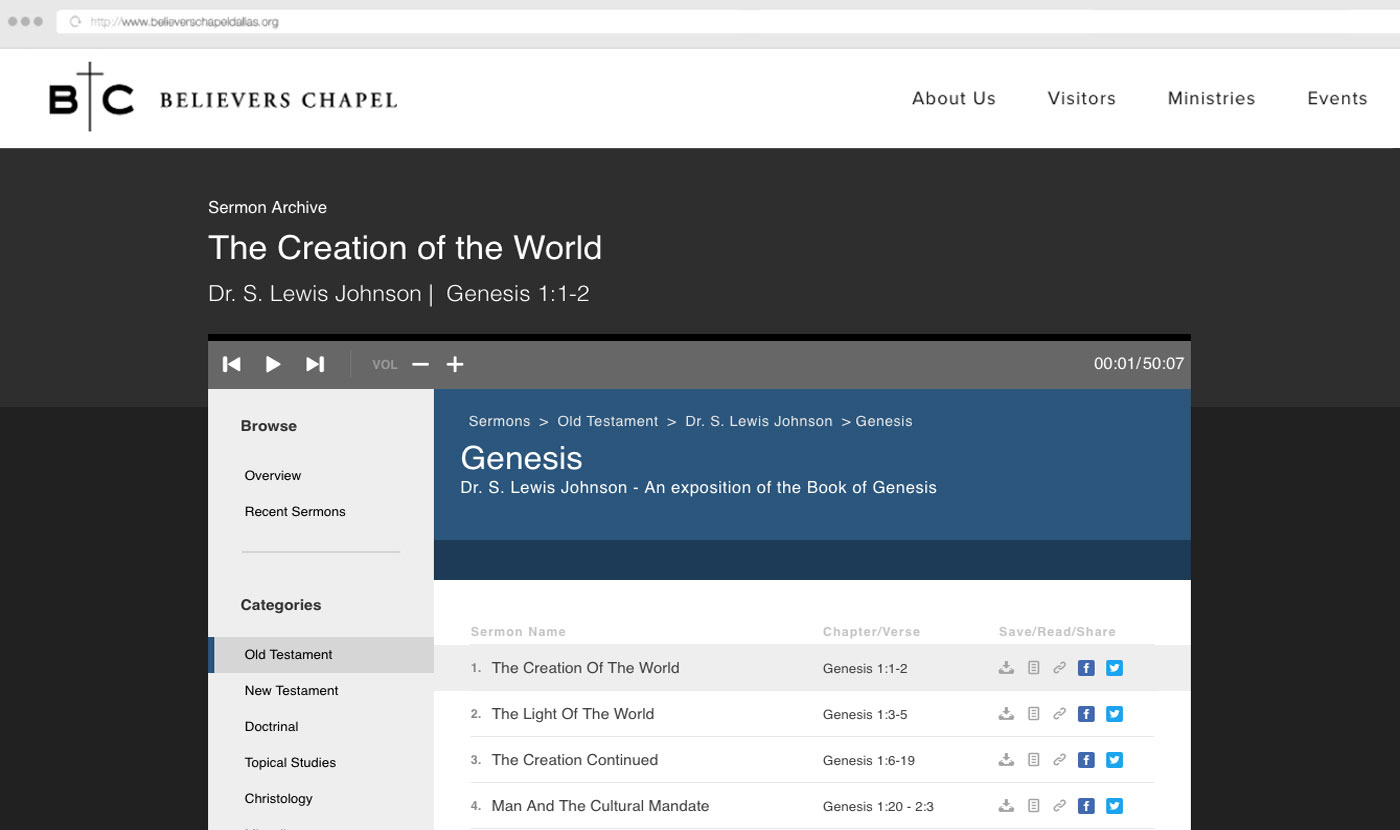This screenshot has height=830, width=1400.
Task: Select New Testament category
Action: 291,690
